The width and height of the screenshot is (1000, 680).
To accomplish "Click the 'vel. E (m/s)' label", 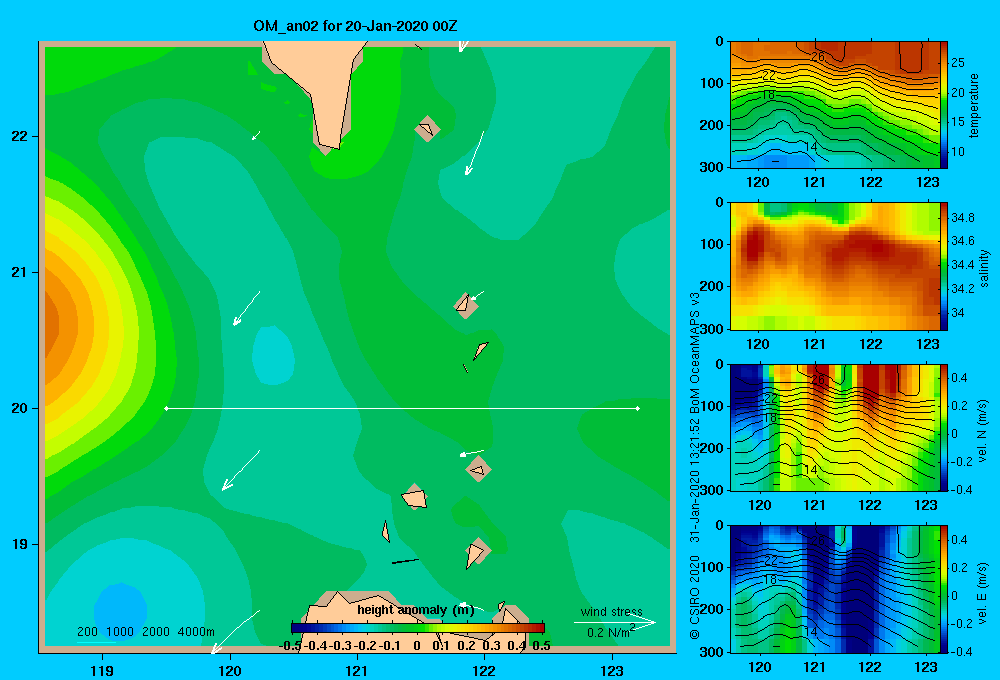I will [x=982, y=593].
